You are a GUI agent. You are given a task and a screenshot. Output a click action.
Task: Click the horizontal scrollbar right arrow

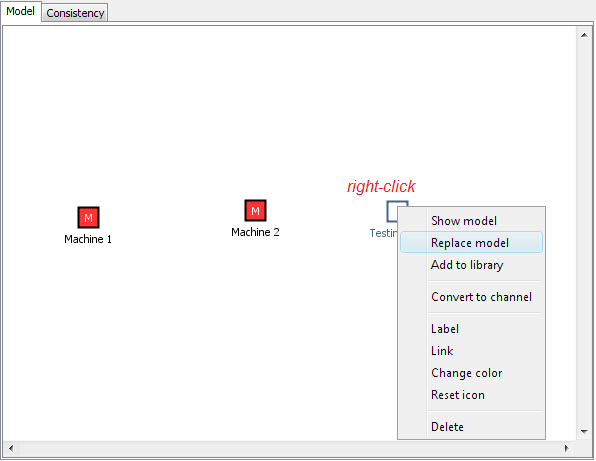pos(567,448)
